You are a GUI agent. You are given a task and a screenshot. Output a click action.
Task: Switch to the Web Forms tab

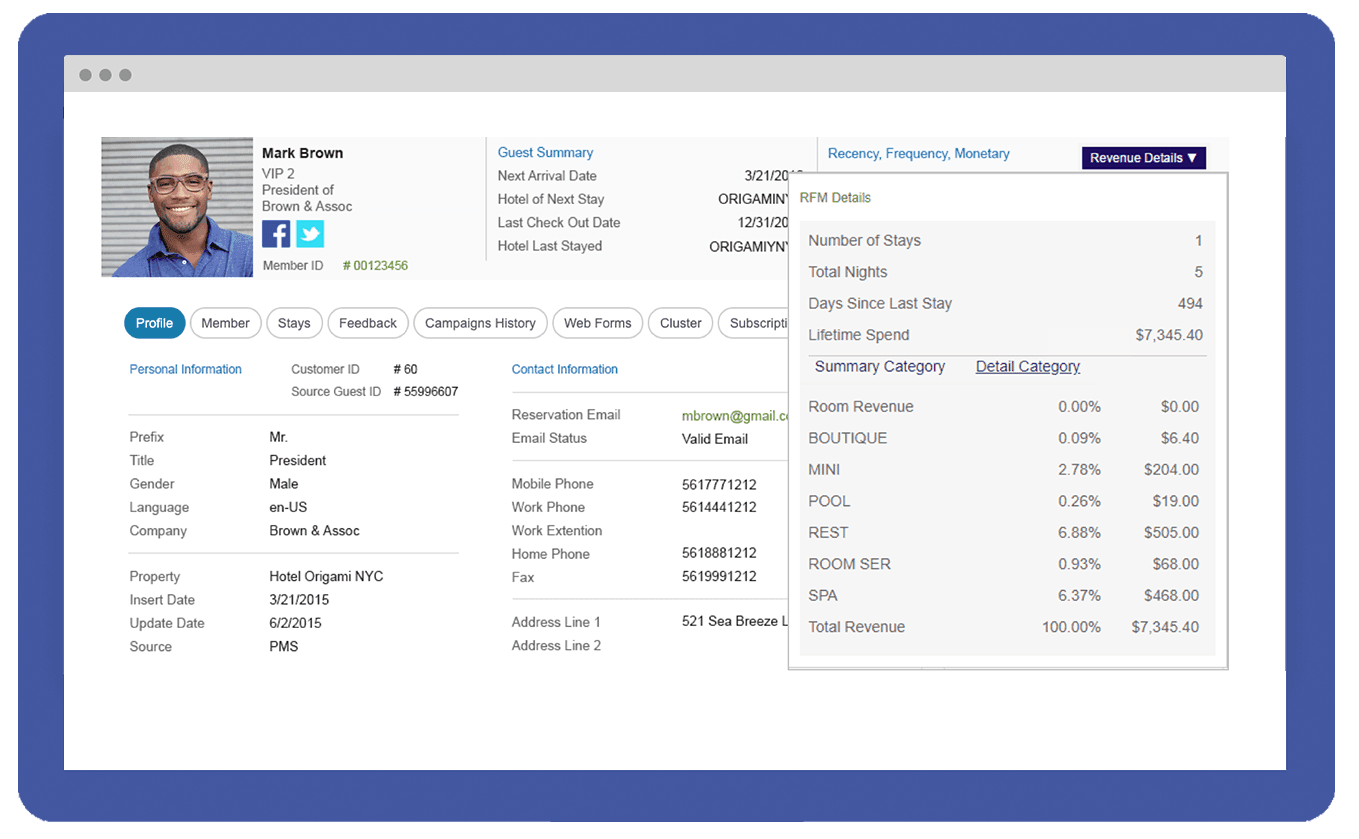coord(597,323)
